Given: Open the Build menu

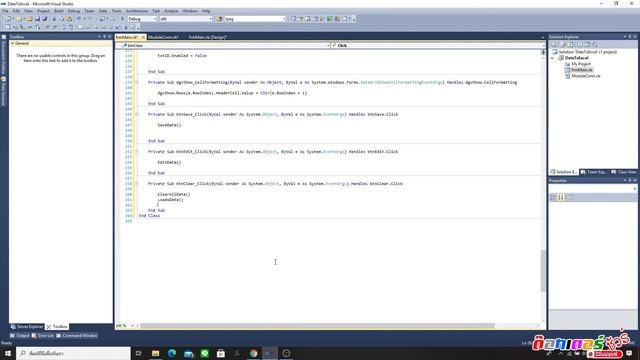Looking at the screenshot, I should click(59, 11).
